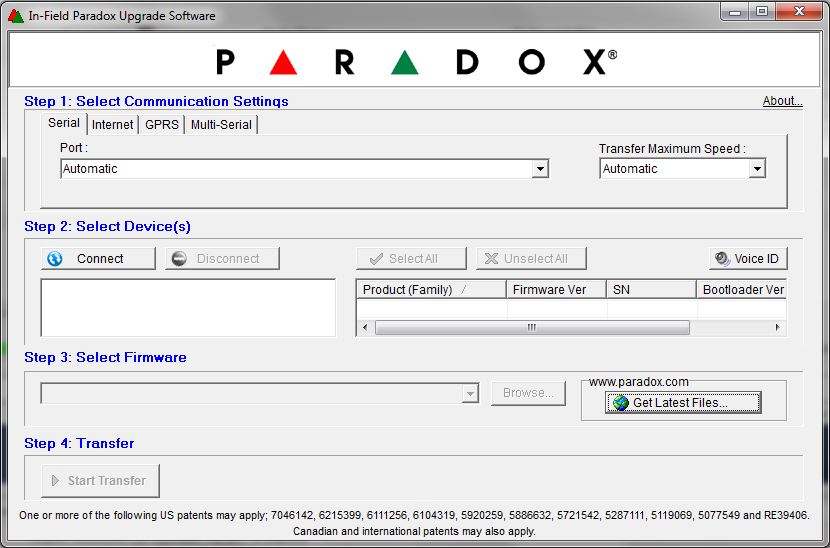
Task: Click the empty connected devices list box
Action: pos(188,307)
